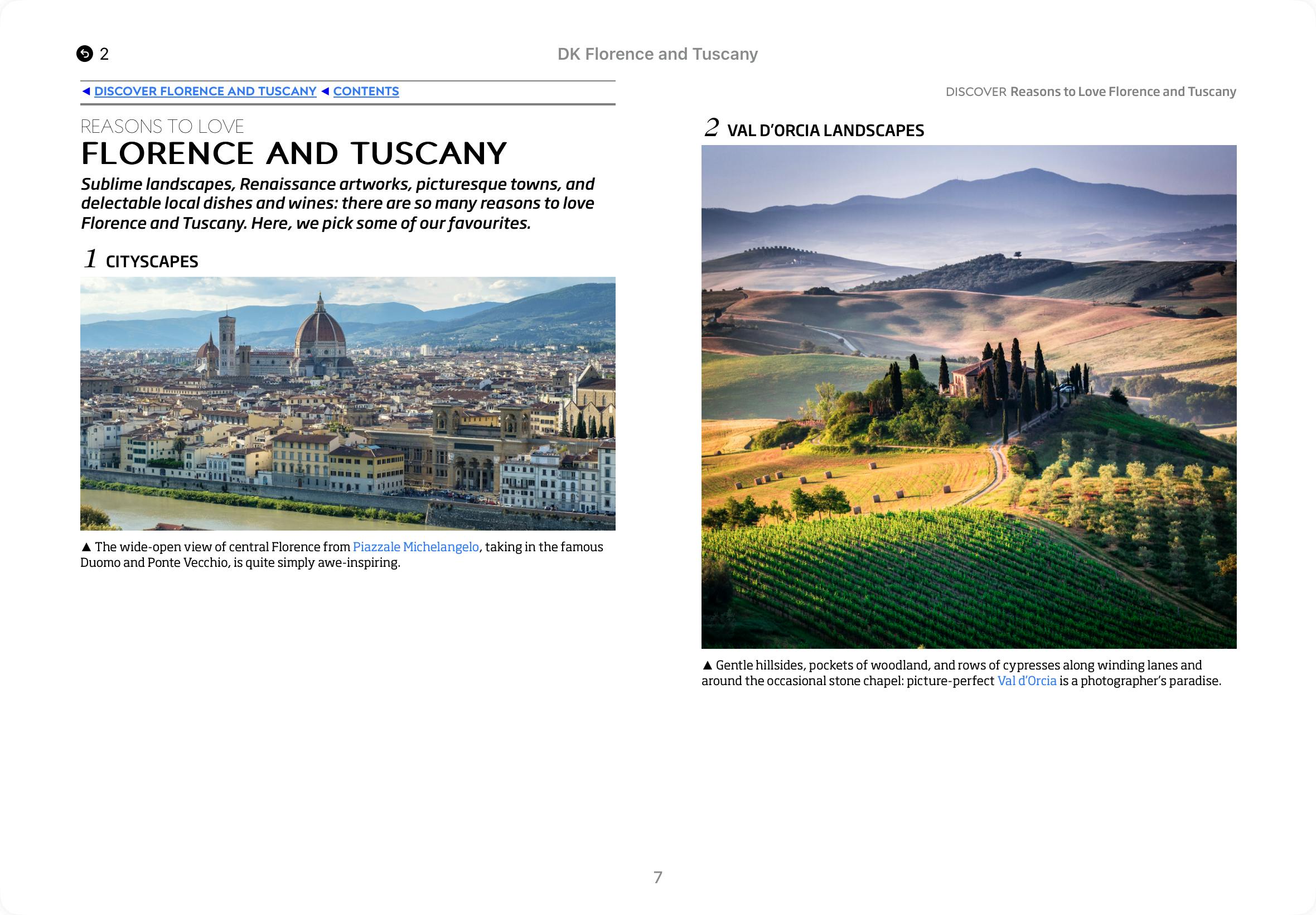Tap the Val d'Orcia landscape photo
This screenshot has width=1316, height=915.
[969, 397]
